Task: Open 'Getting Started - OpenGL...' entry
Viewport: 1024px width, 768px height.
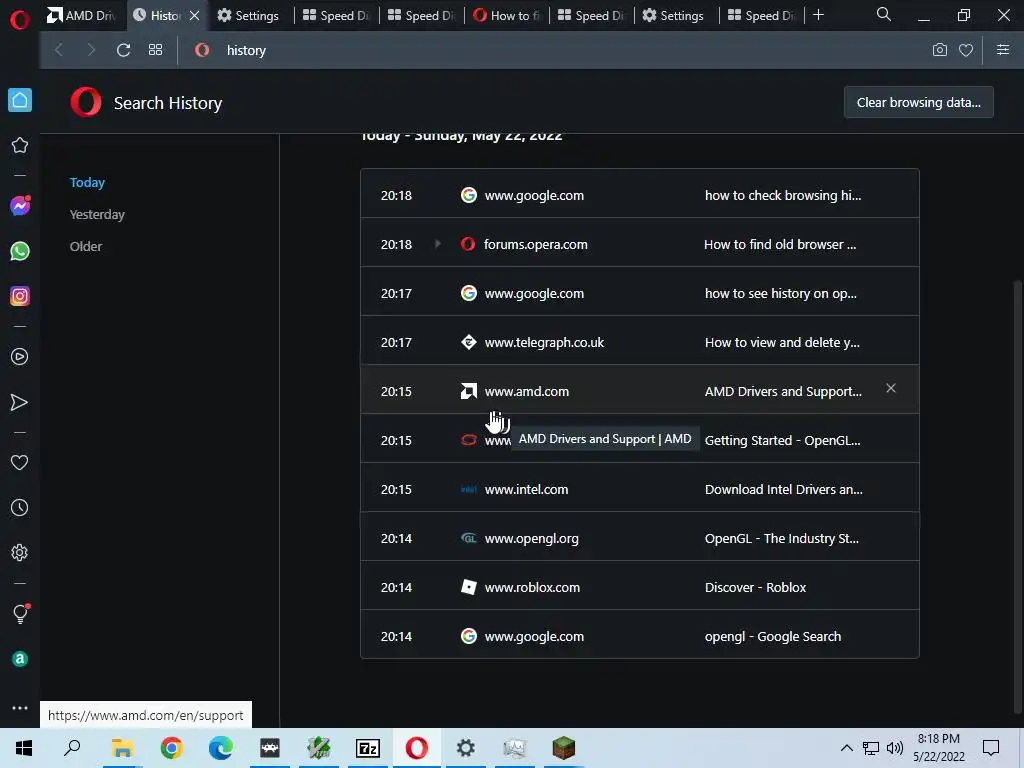Action: pyautogui.click(x=639, y=440)
